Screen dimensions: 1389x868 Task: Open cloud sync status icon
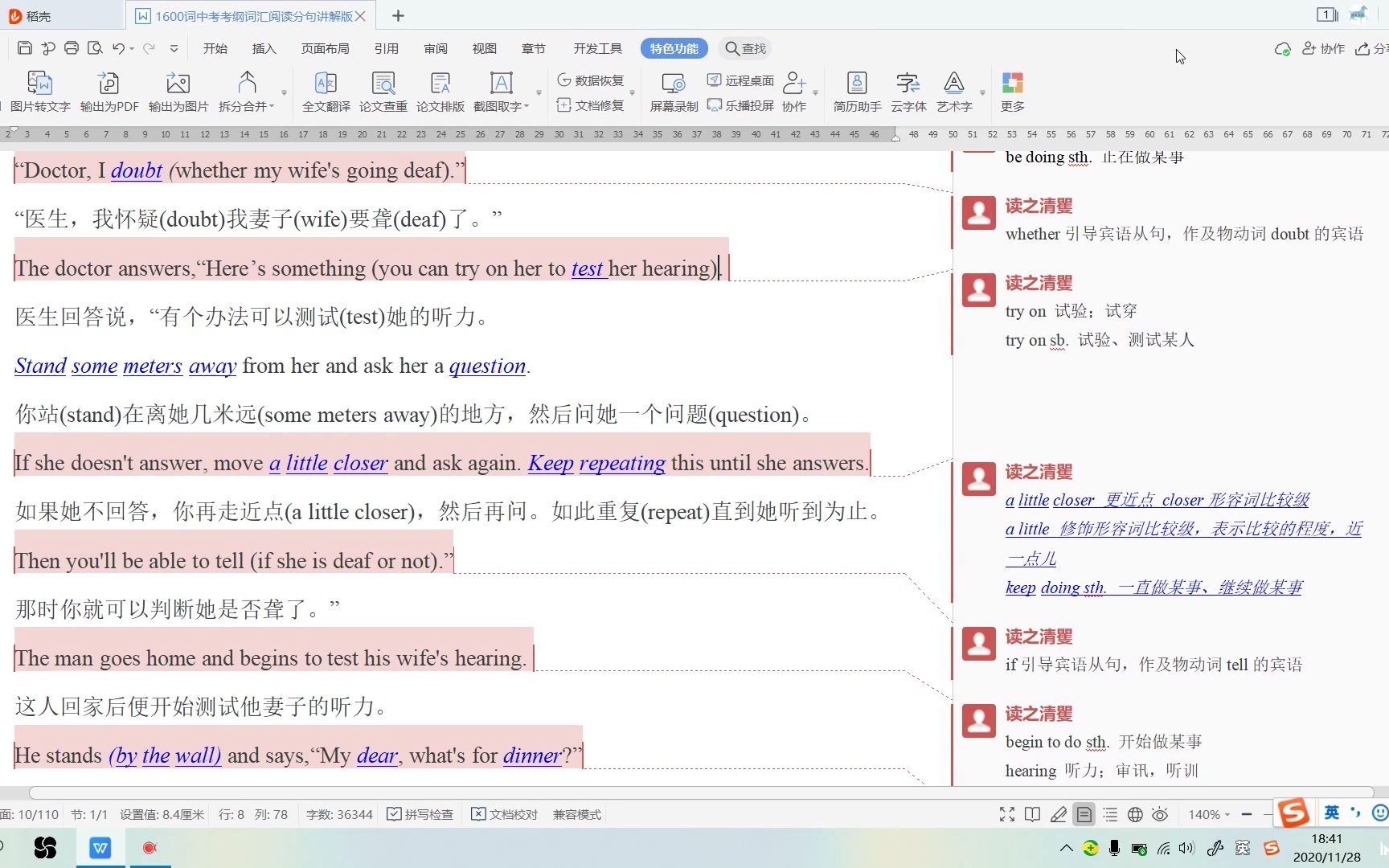(1283, 49)
